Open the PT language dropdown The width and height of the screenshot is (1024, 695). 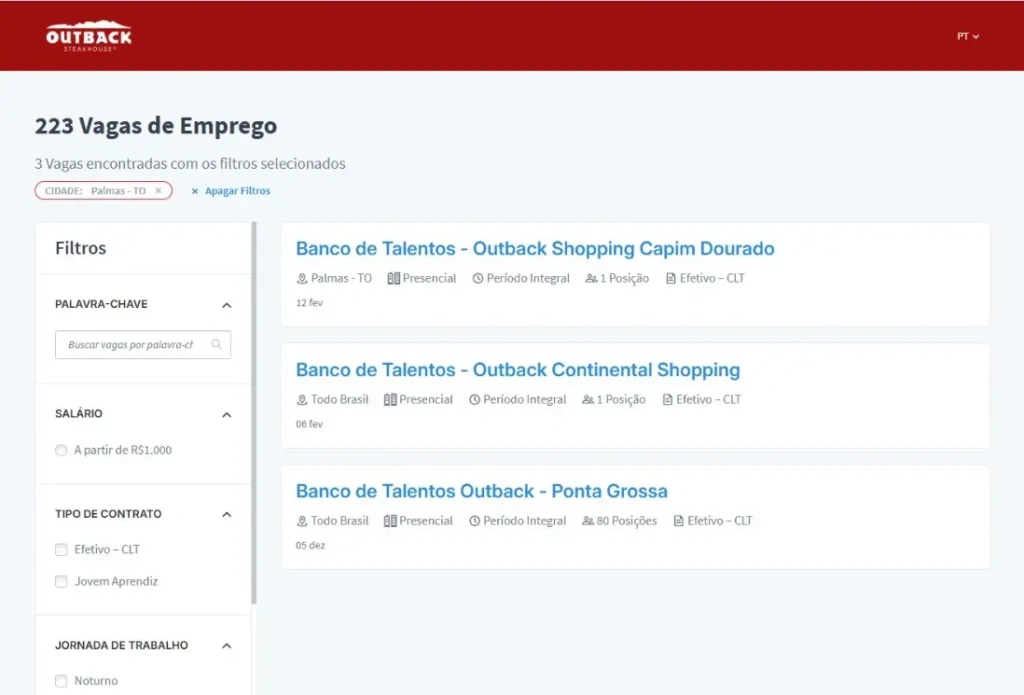click(967, 36)
